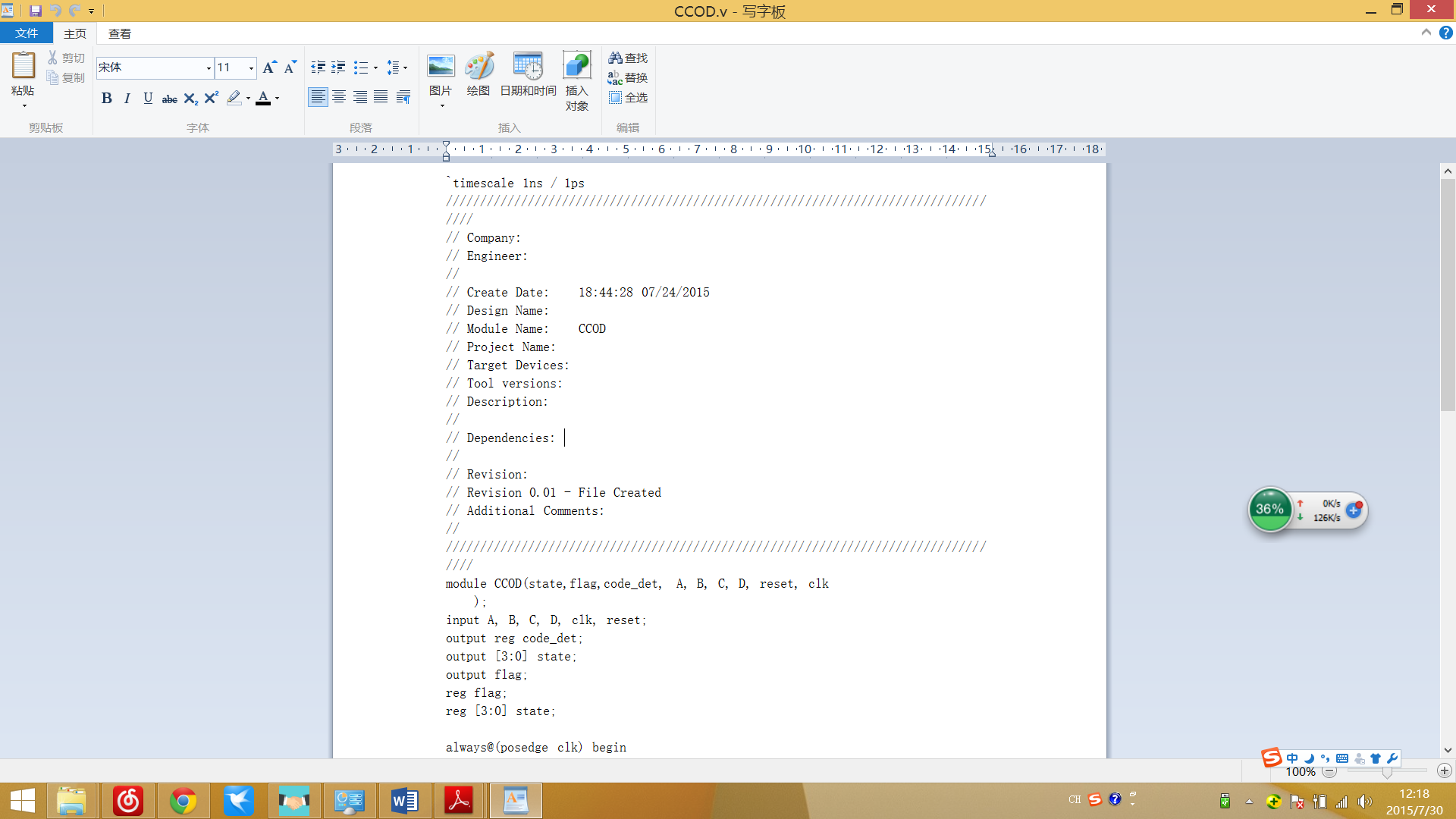This screenshot has height=819, width=1456.
Task: Click the start bulleted list icon
Action: coord(361,67)
